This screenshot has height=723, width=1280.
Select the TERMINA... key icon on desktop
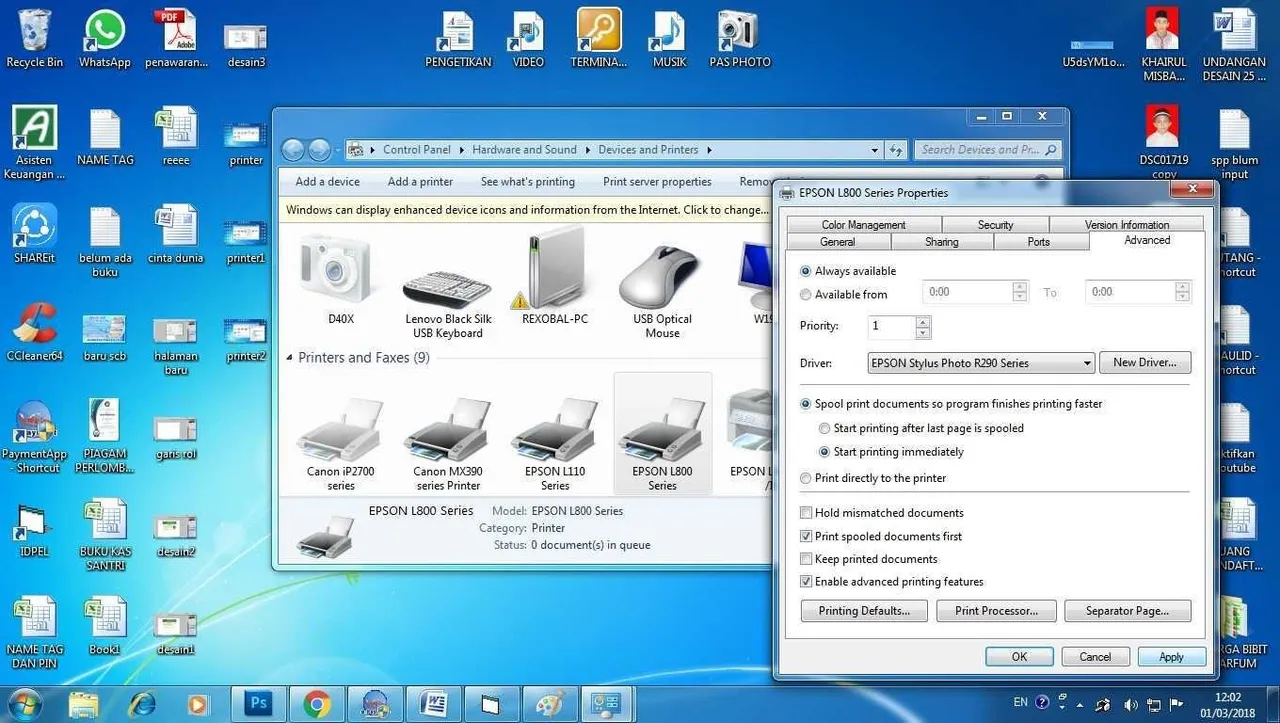[599, 38]
